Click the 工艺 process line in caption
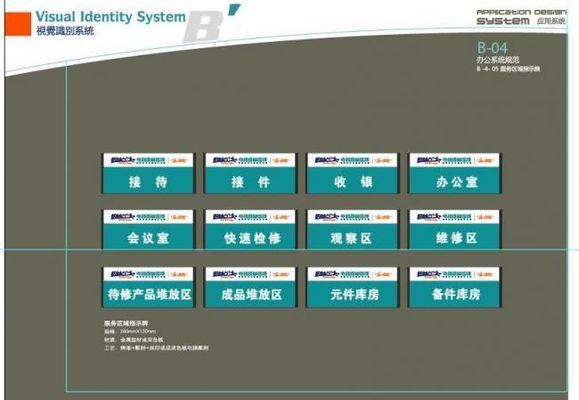 tap(156, 348)
